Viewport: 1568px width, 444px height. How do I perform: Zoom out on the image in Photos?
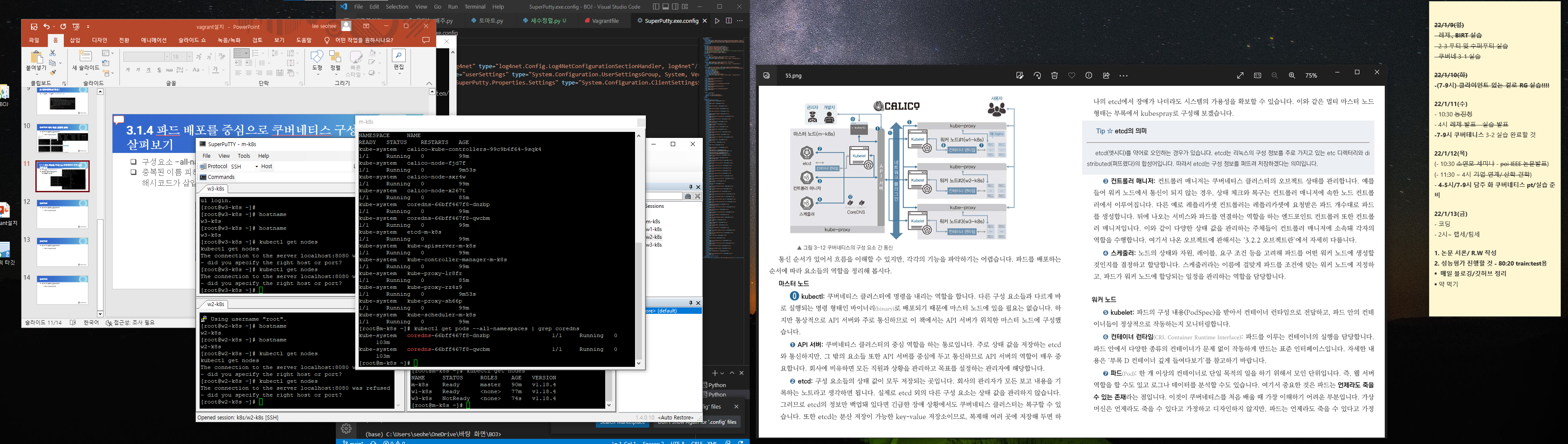(1274, 75)
